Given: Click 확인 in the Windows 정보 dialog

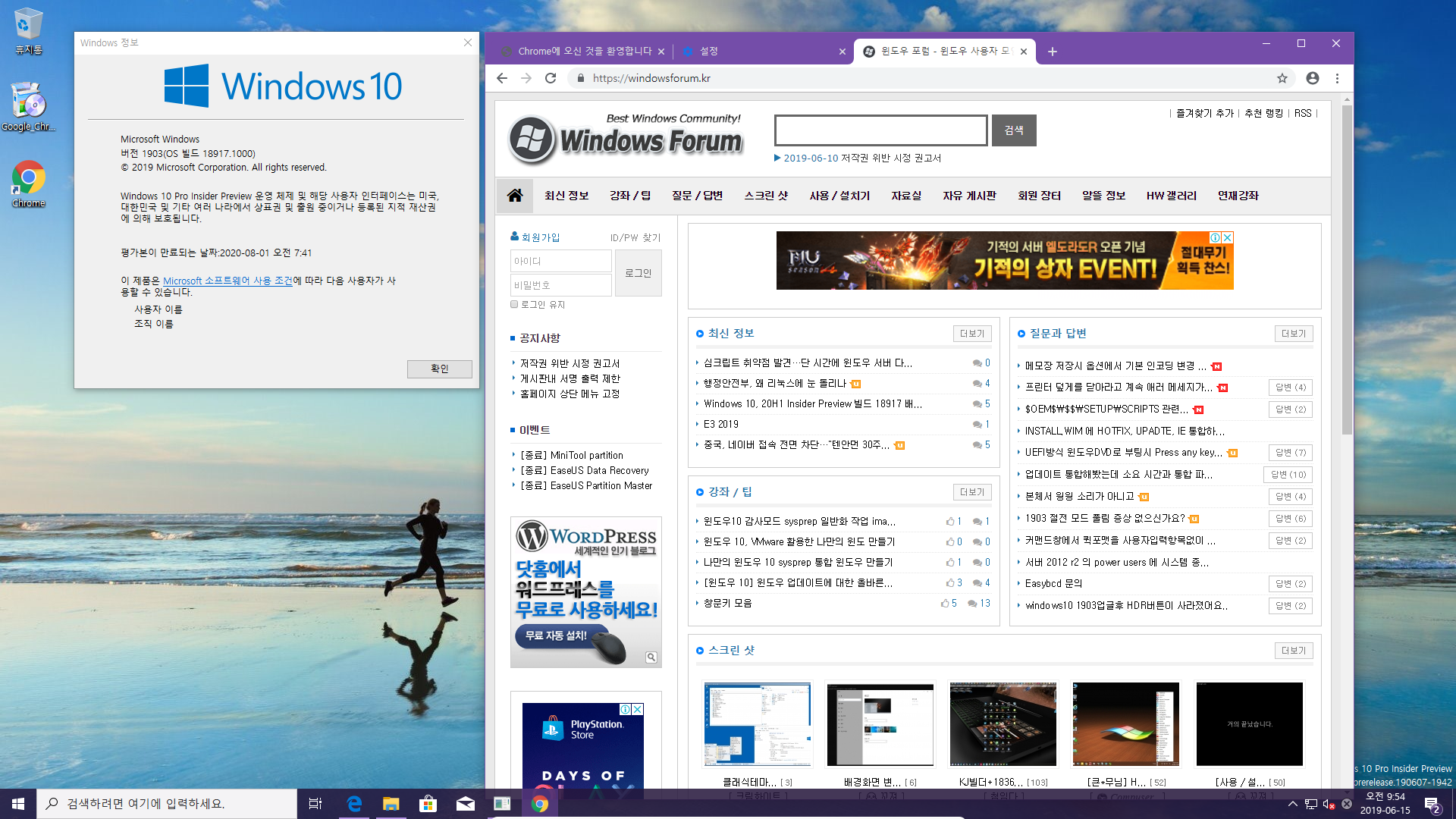Looking at the screenshot, I should coord(440,369).
